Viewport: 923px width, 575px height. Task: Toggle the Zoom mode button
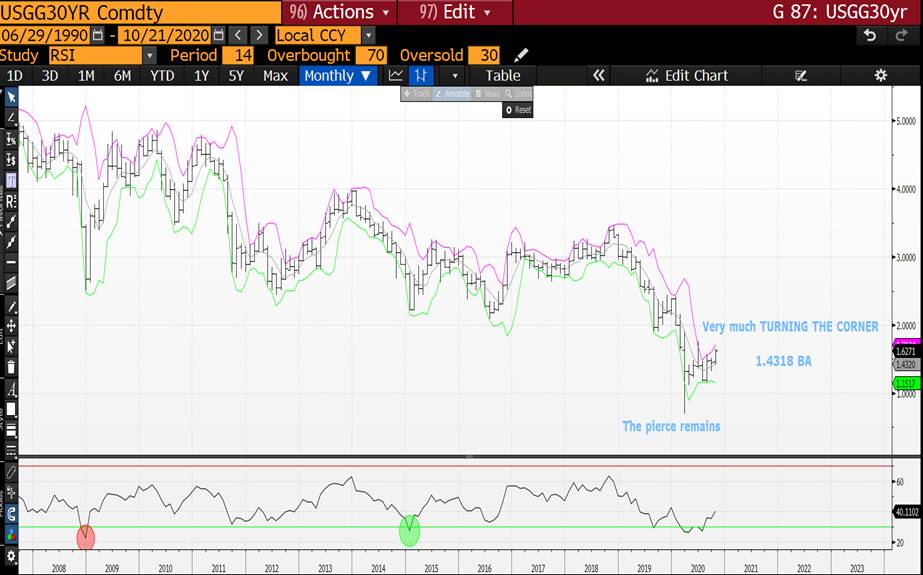pyautogui.click(x=518, y=94)
